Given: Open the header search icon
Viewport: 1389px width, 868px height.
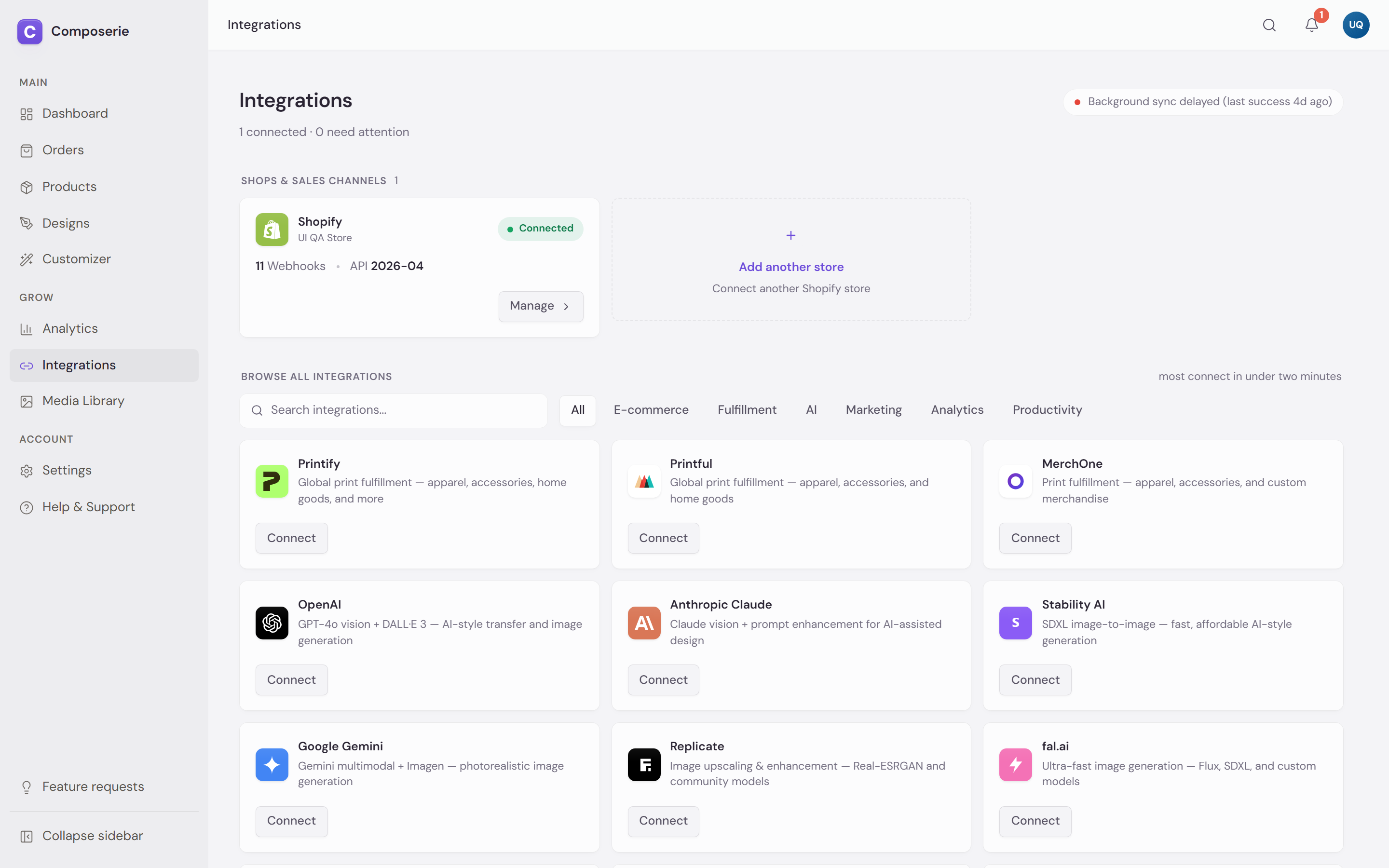Looking at the screenshot, I should (x=1269, y=25).
